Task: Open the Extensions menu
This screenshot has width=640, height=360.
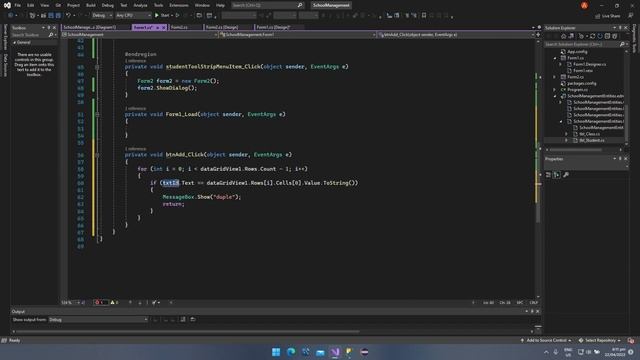Action: pyautogui.click(x=179, y=5)
